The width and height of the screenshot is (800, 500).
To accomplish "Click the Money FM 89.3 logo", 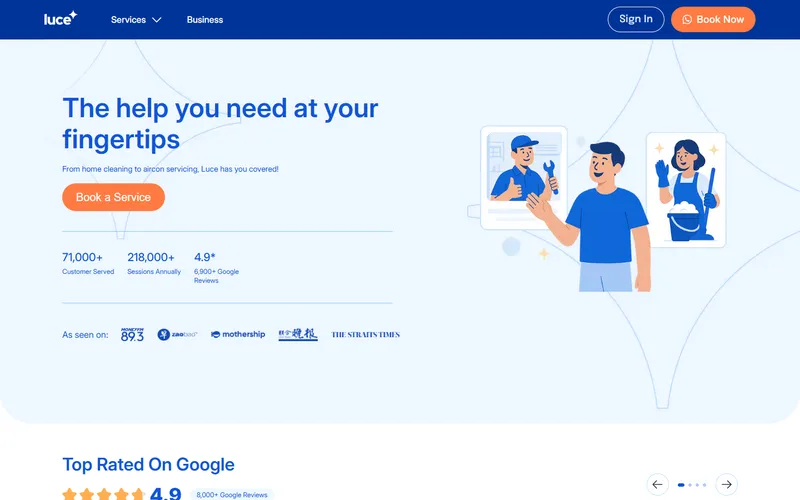I will [x=132, y=334].
